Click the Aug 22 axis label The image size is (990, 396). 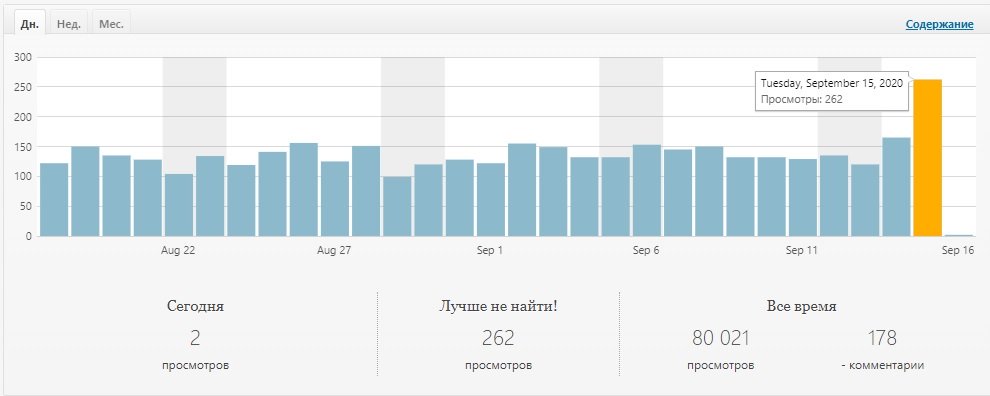coord(178,251)
